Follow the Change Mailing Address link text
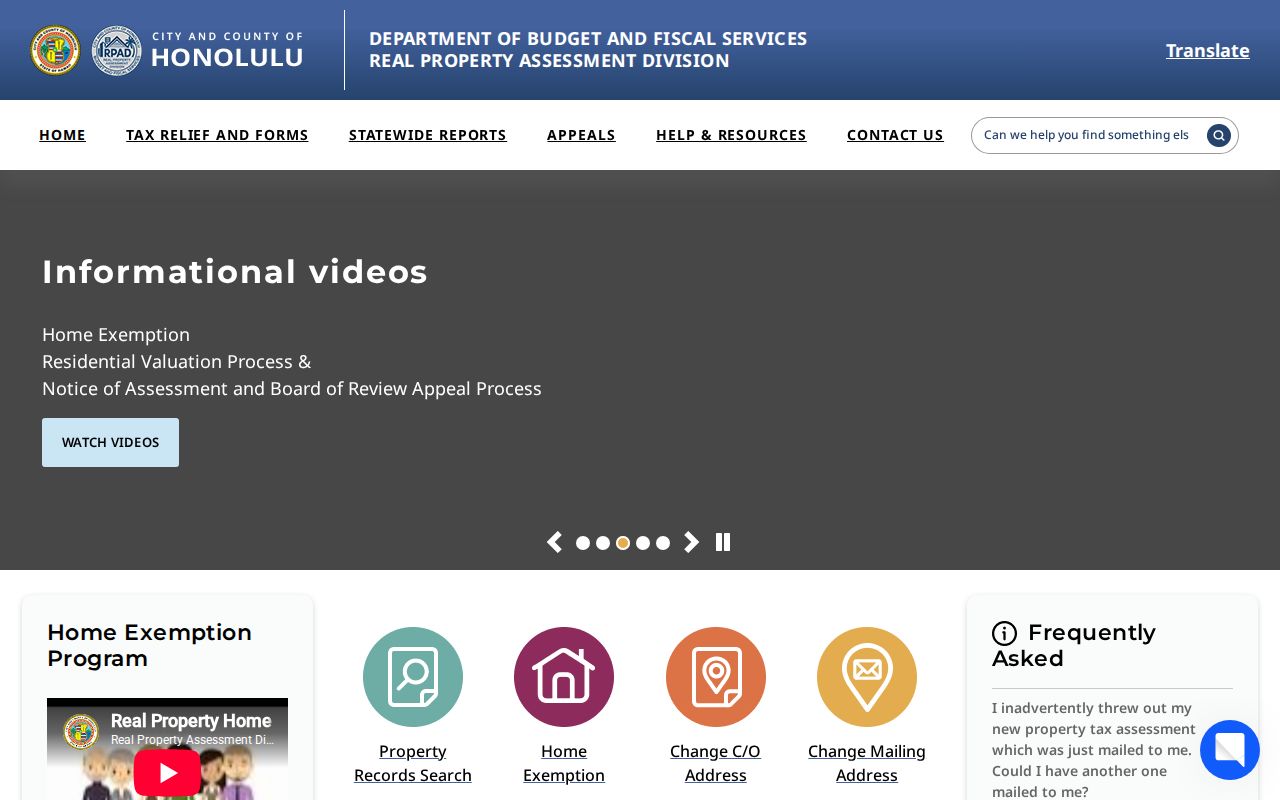This screenshot has width=1280, height=800. coord(867,763)
